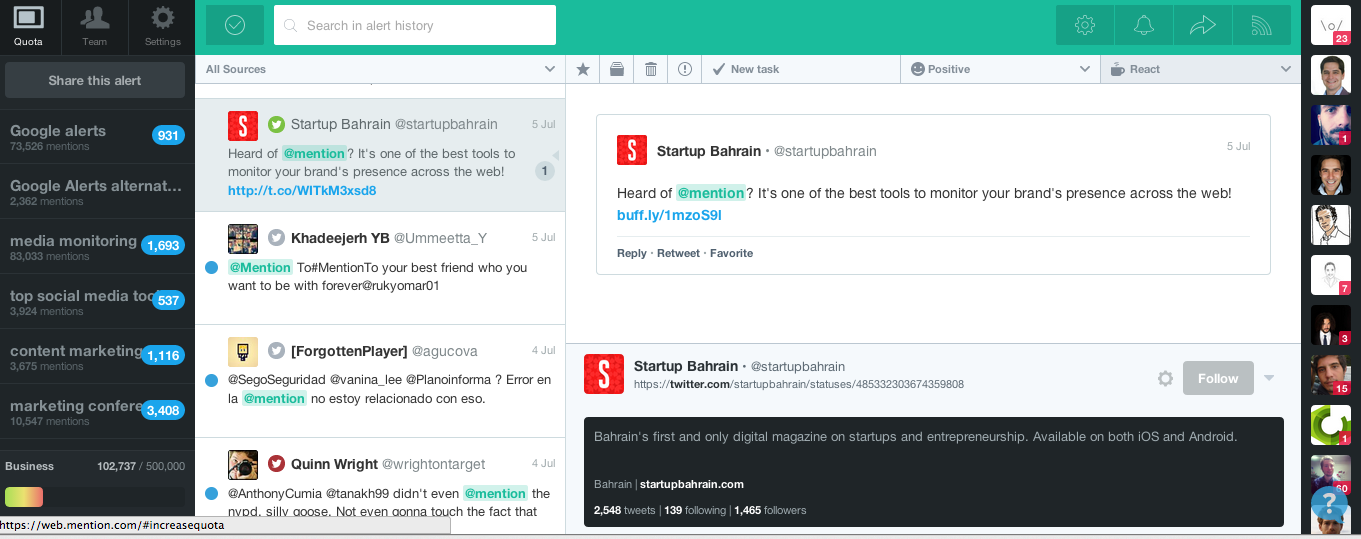This screenshot has height=539, width=1361.
Task: Click the help question mark button
Action: [1329, 502]
